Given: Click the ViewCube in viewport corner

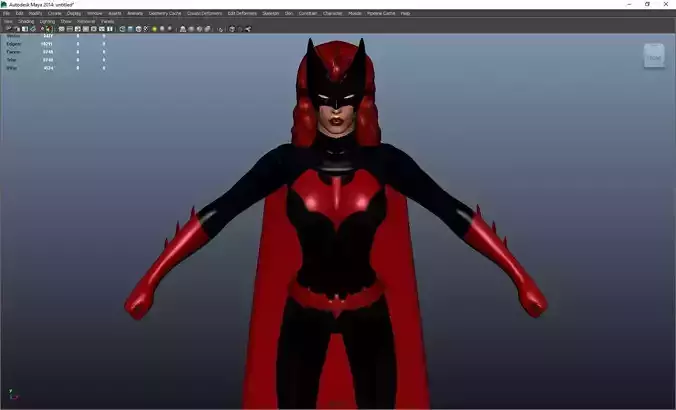Looking at the screenshot, I should [654, 56].
